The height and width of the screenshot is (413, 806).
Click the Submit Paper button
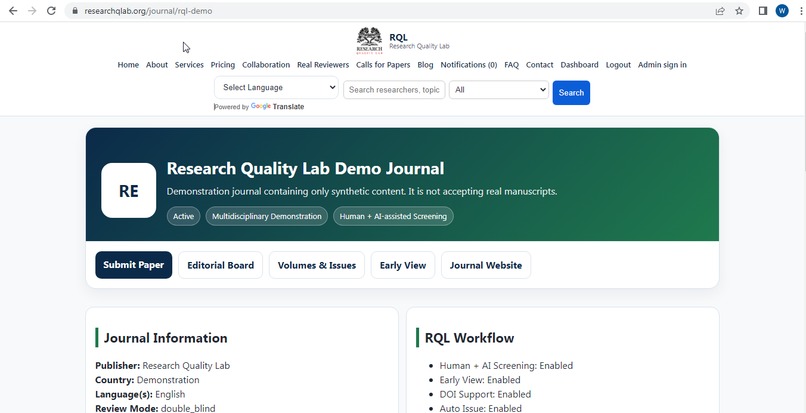(x=134, y=265)
